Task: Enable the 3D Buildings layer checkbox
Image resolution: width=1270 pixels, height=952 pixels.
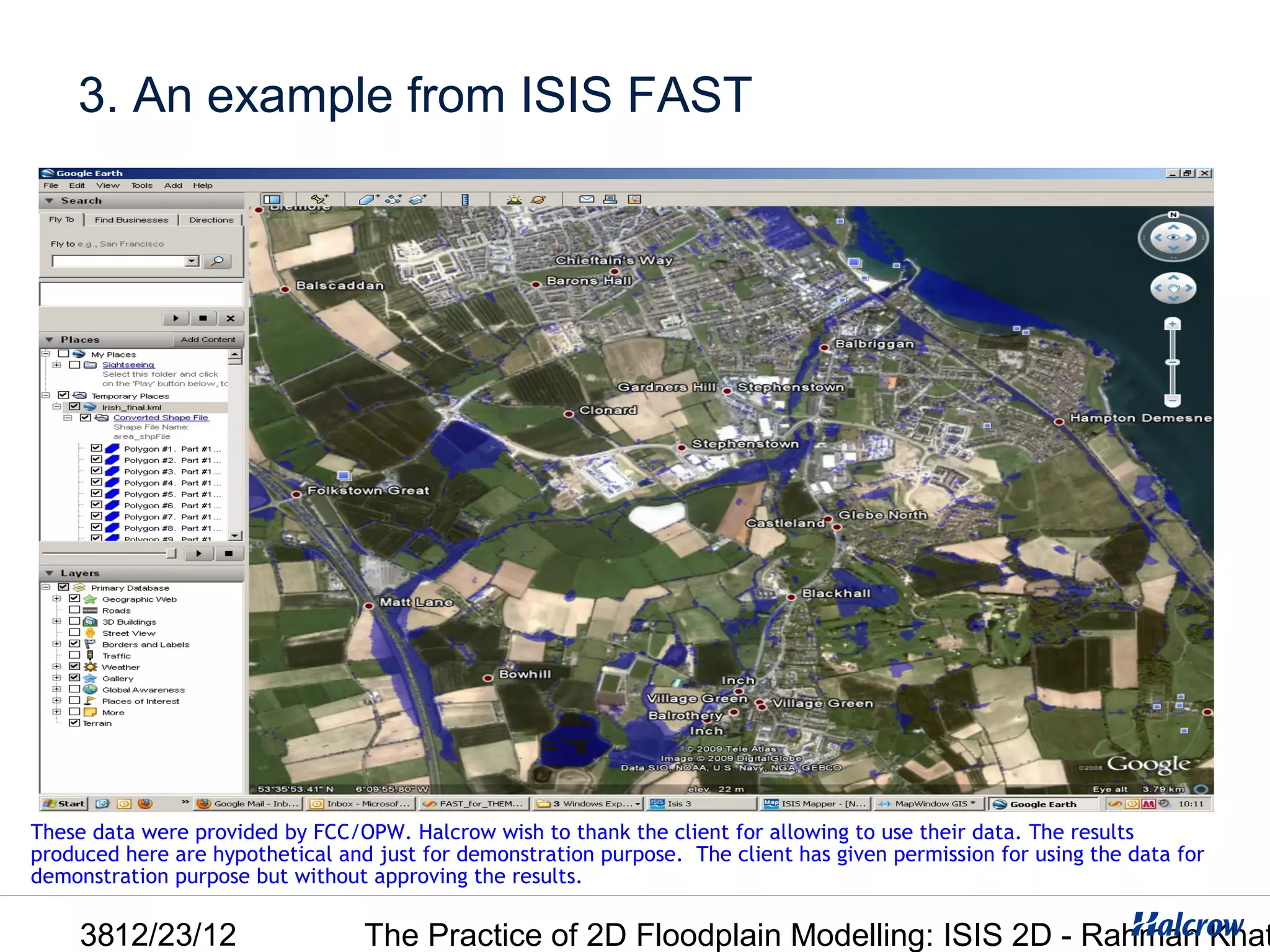Action: [74, 621]
